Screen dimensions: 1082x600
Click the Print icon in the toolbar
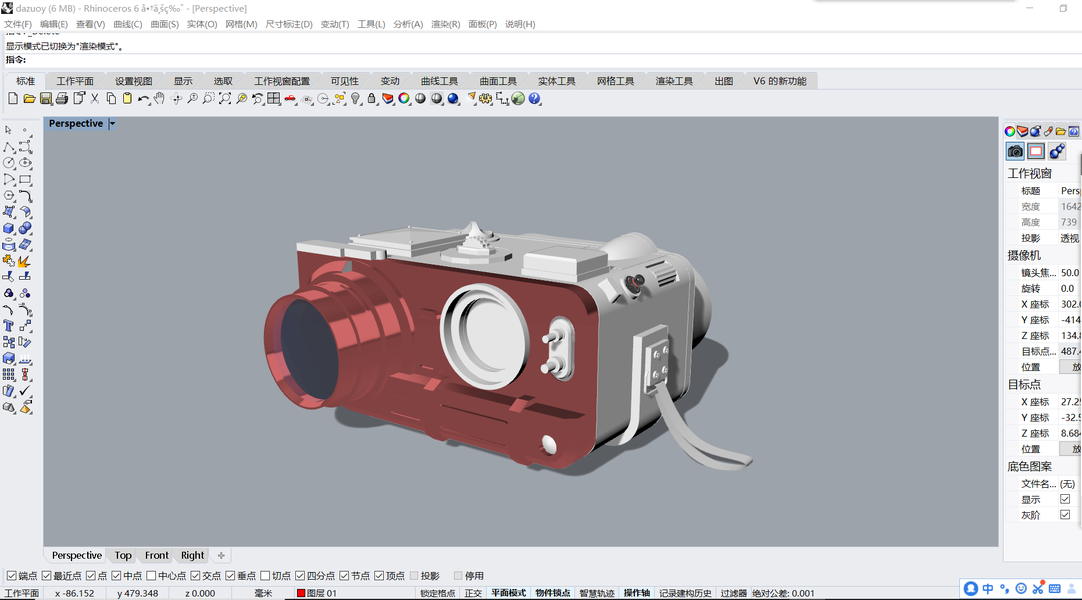[x=61, y=99]
